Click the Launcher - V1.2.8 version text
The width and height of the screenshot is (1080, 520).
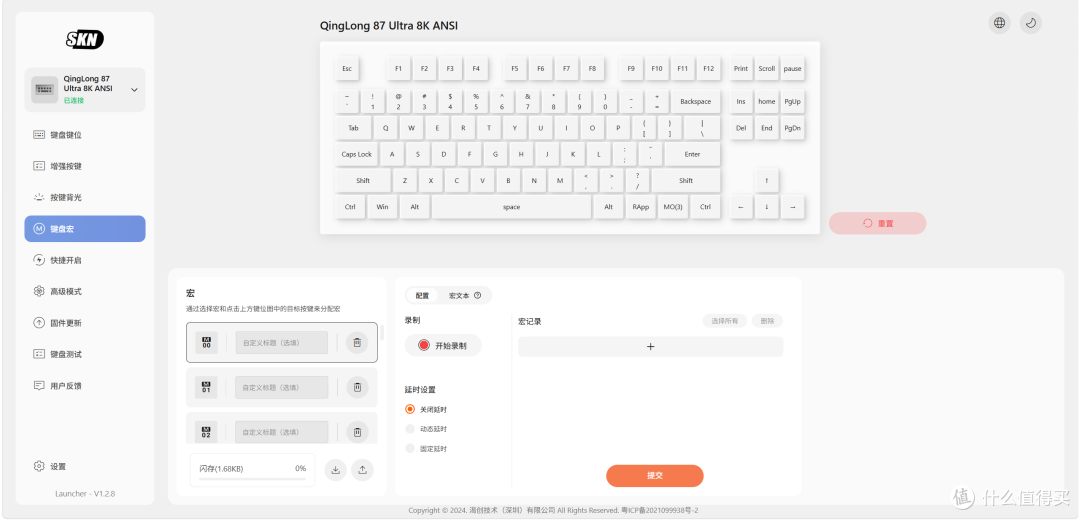pyautogui.click(x=85, y=494)
